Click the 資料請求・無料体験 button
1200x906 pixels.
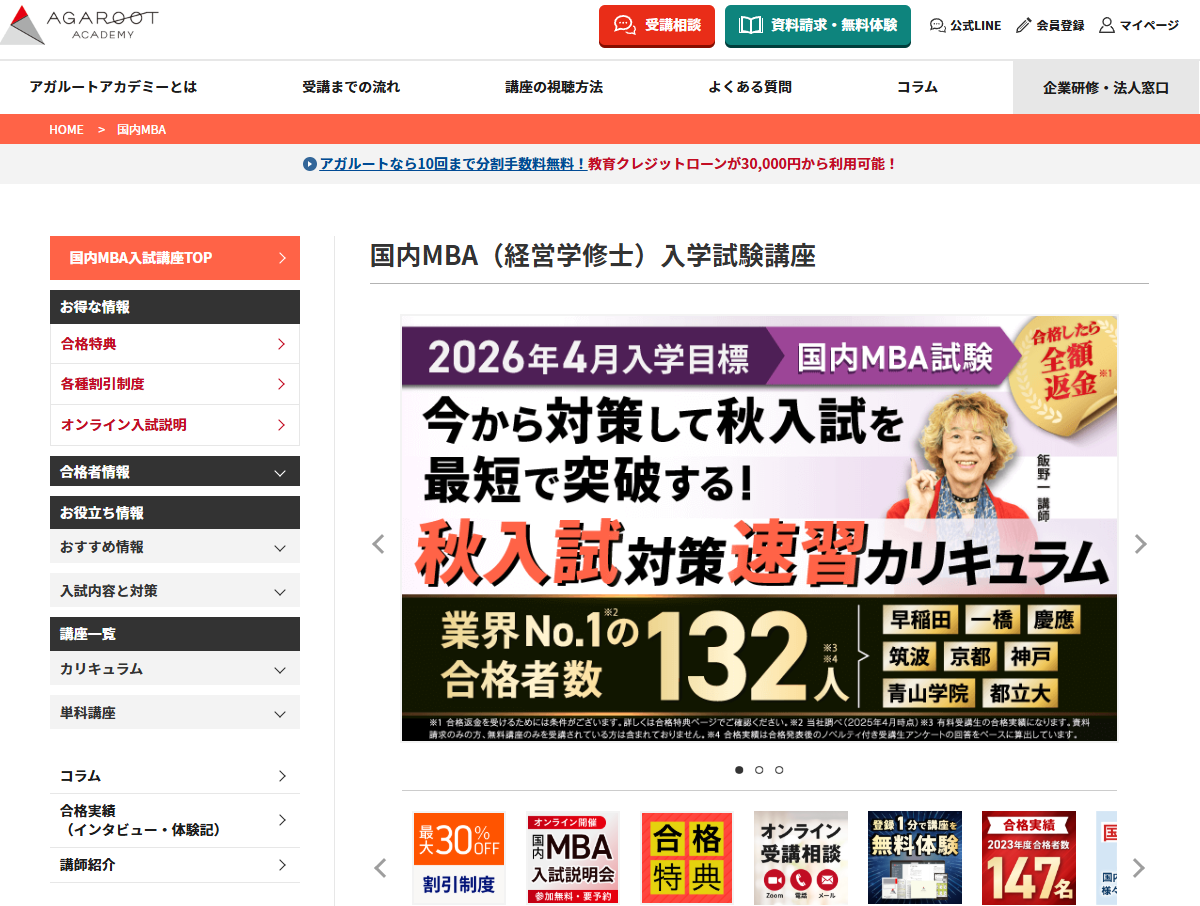[817, 25]
